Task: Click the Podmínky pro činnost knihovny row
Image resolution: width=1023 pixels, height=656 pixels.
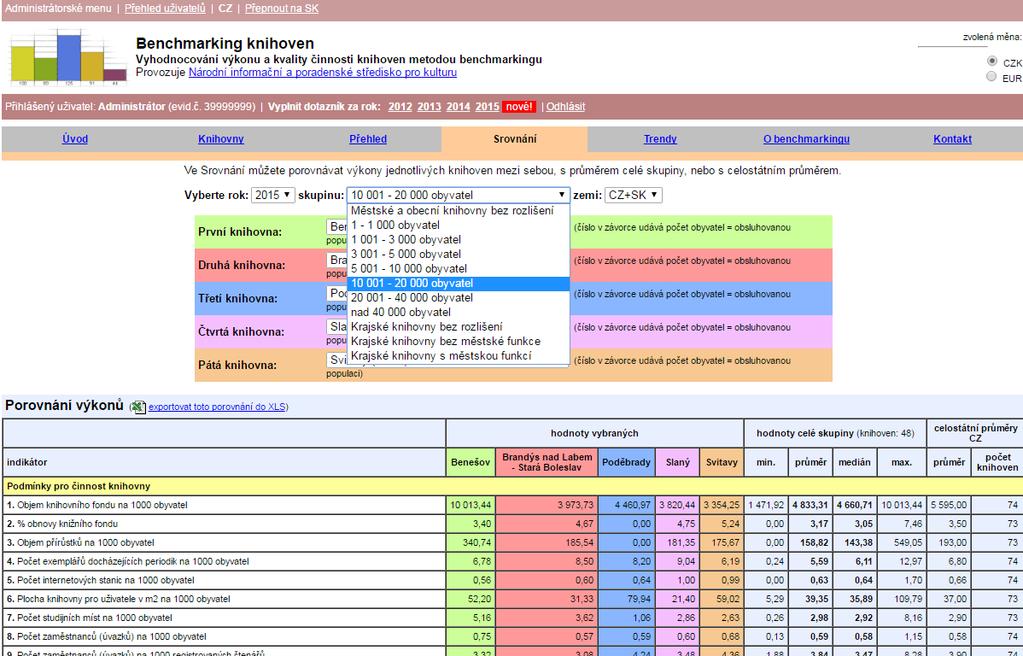Action: click(x=512, y=486)
